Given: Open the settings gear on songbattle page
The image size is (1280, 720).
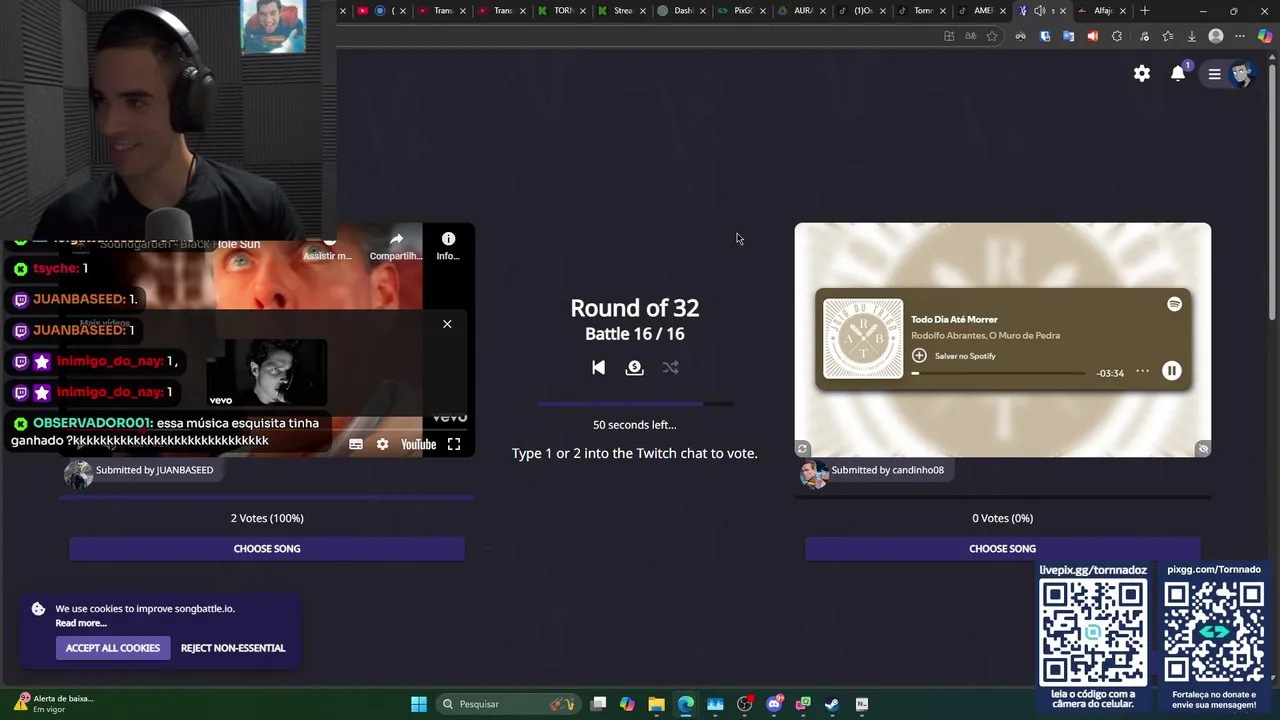Looking at the screenshot, I should pyautogui.click(x=1141, y=73).
